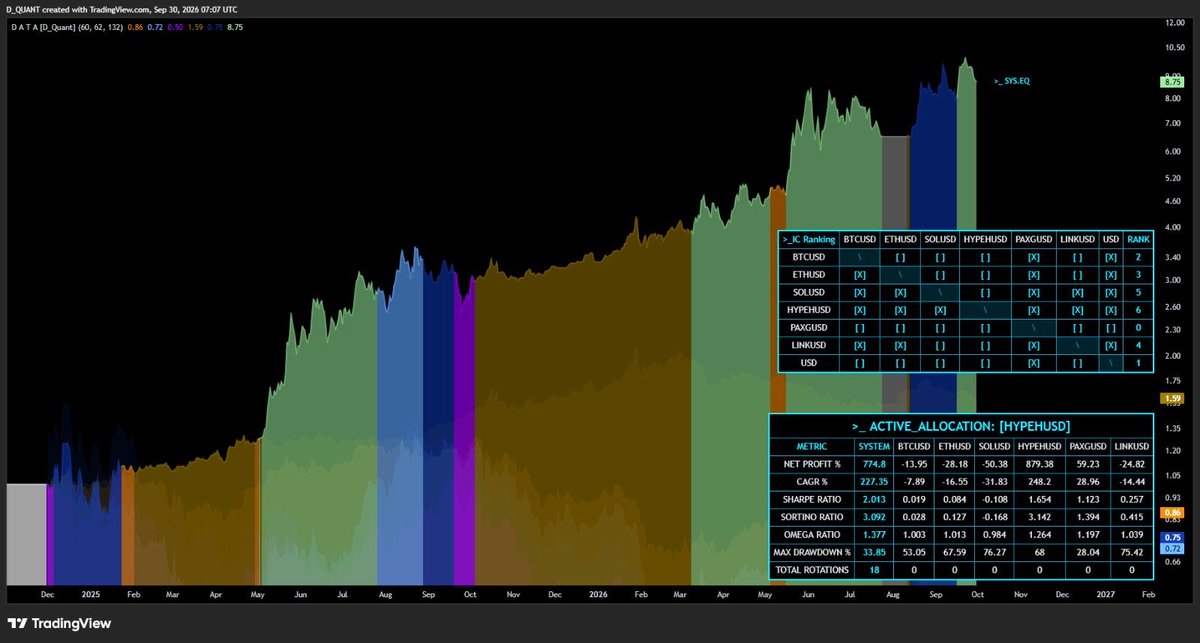1200x643 pixels.
Task: Click the METRIC column header
Action: 811,446
